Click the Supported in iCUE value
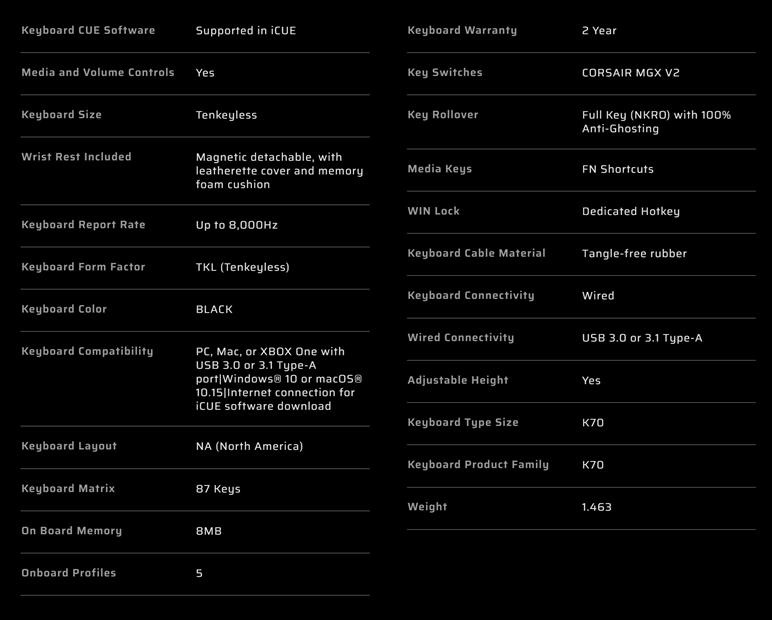 click(x=246, y=31)
